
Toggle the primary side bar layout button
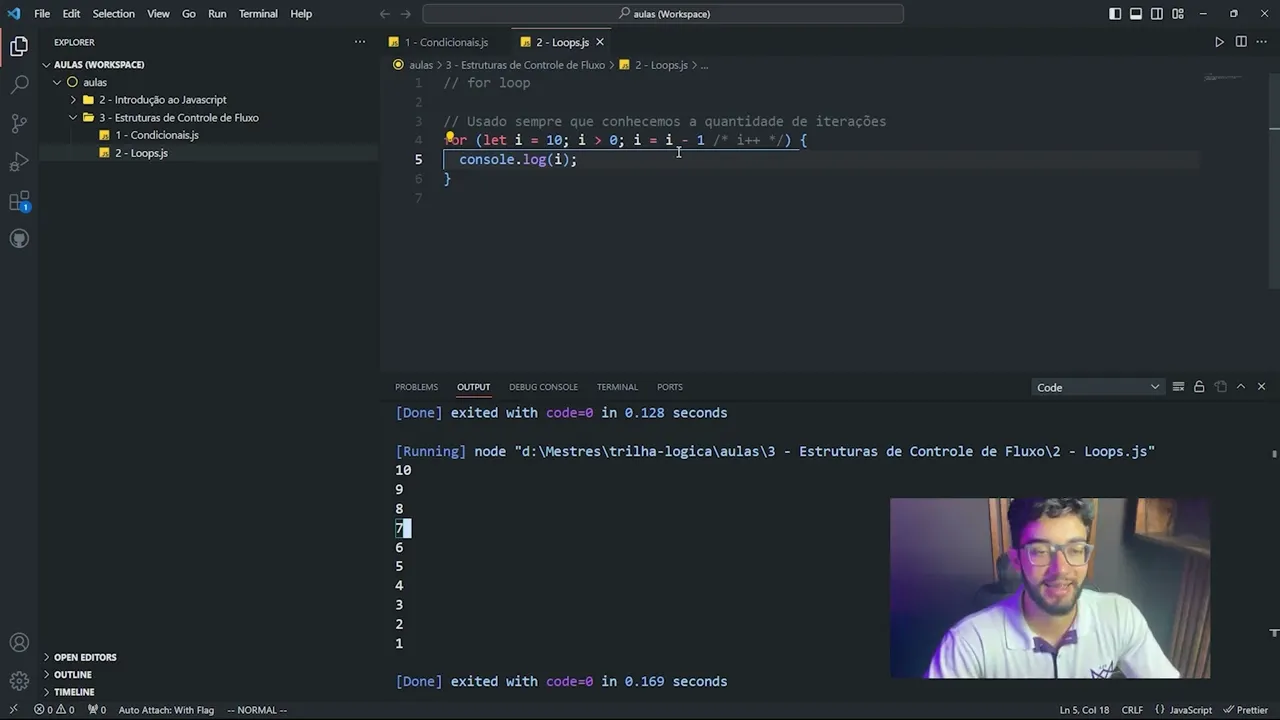tap(1115, 14)
